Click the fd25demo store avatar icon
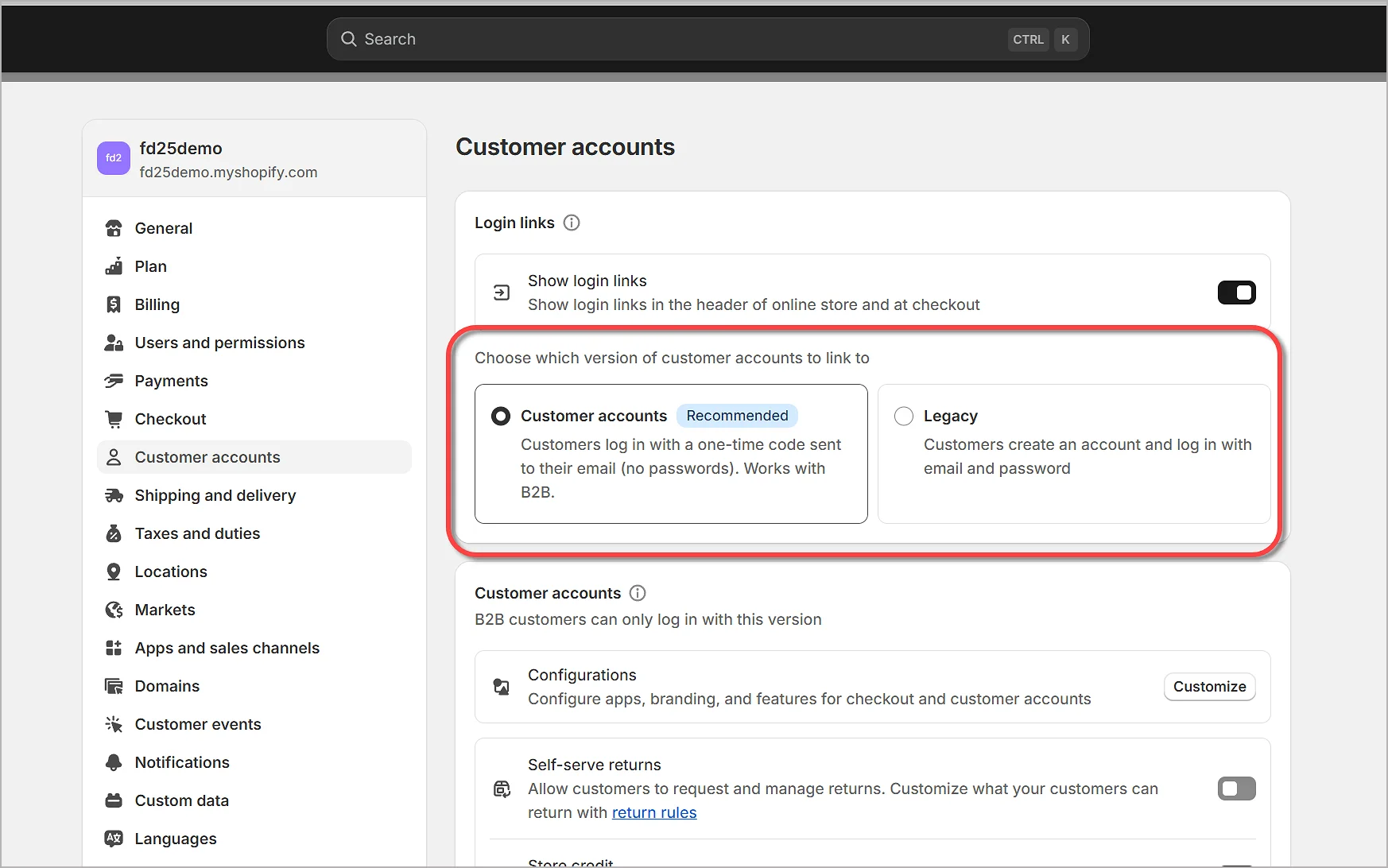 tap(114, 158)
